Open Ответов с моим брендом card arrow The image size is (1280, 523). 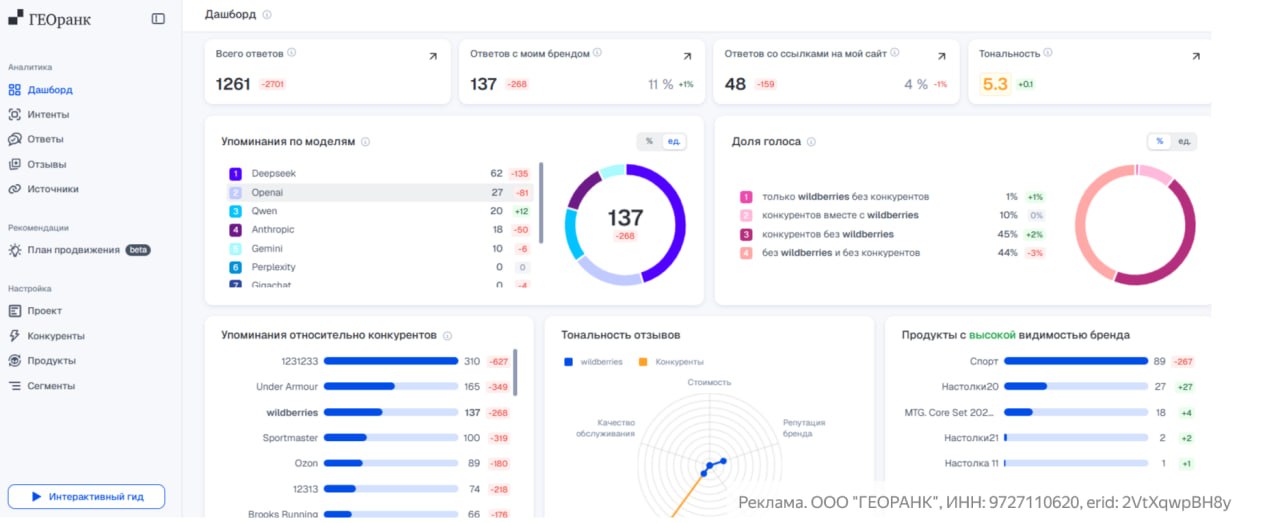tap(687, 57)
